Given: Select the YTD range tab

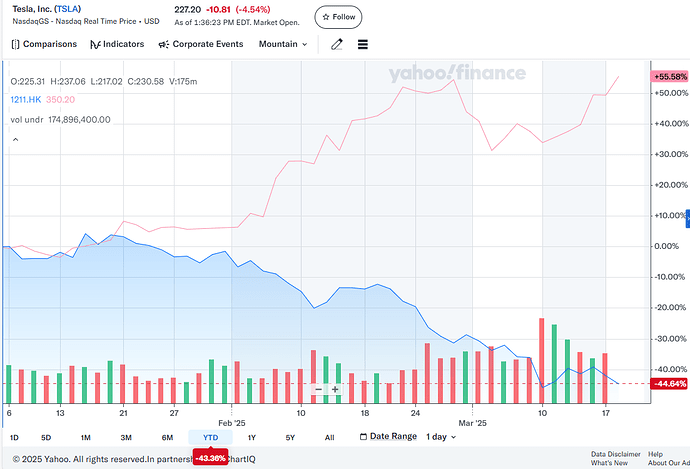Looking at the screenshot, I should pos(210,437).
